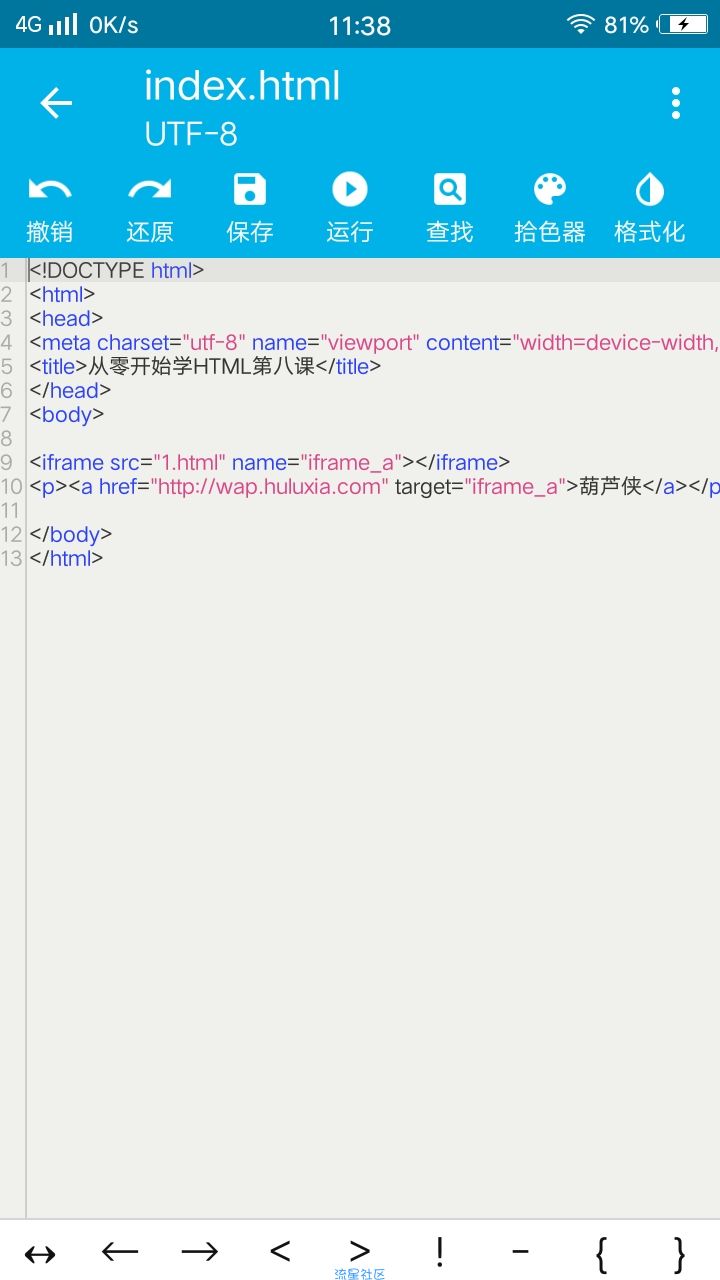The width and height of the screenshot is (720, 1280).
Task: Insert the ! symbol key
Action: pyautogui.click(x=440, y=1251)
